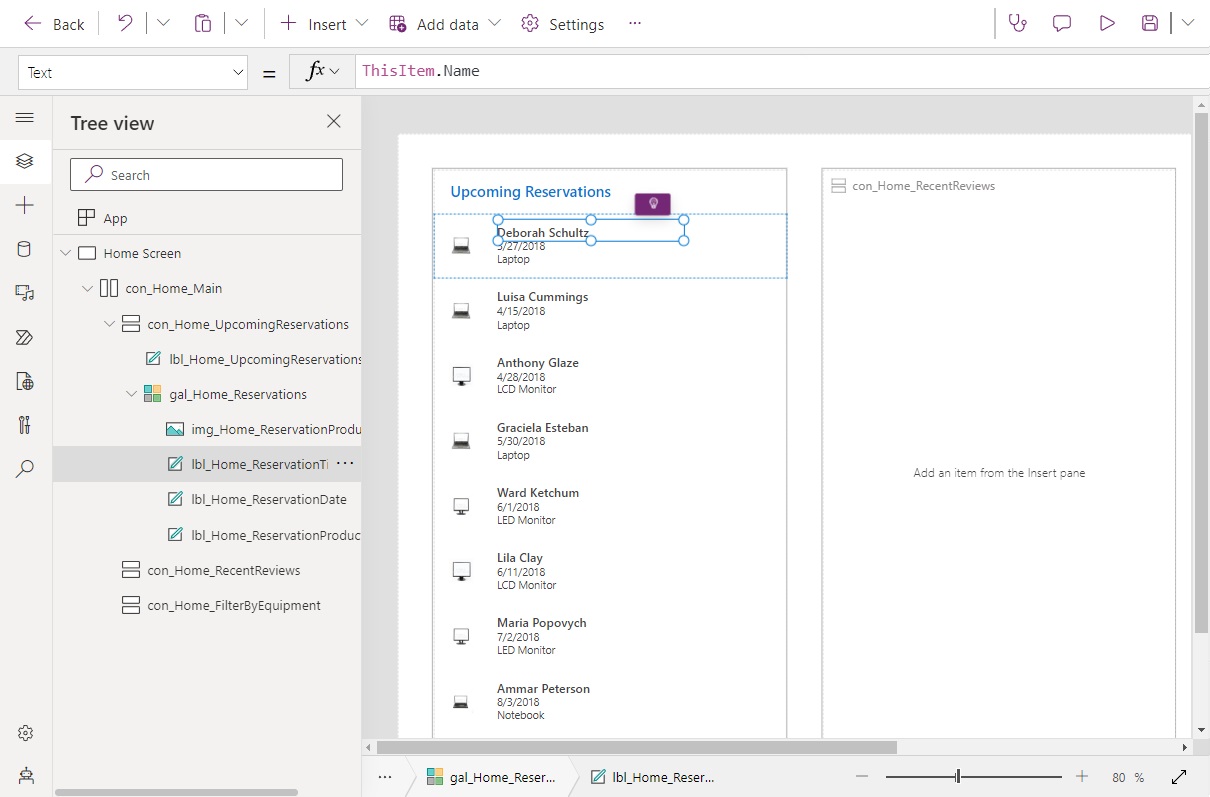
Task: Save the app using the disk icon
Action: [1150, 22]
